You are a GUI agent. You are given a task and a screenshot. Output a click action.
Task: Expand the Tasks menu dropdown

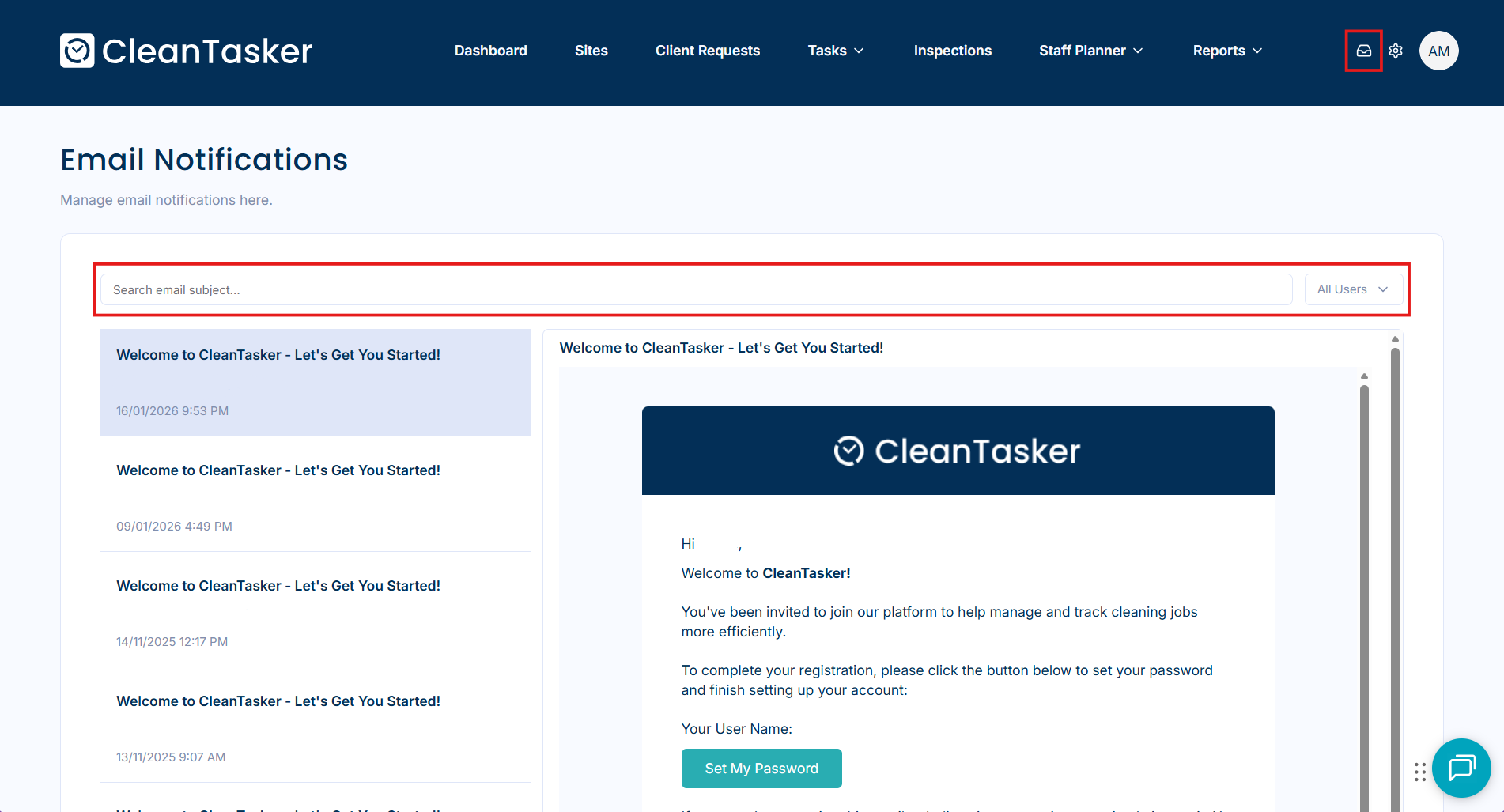click(835, 51)
